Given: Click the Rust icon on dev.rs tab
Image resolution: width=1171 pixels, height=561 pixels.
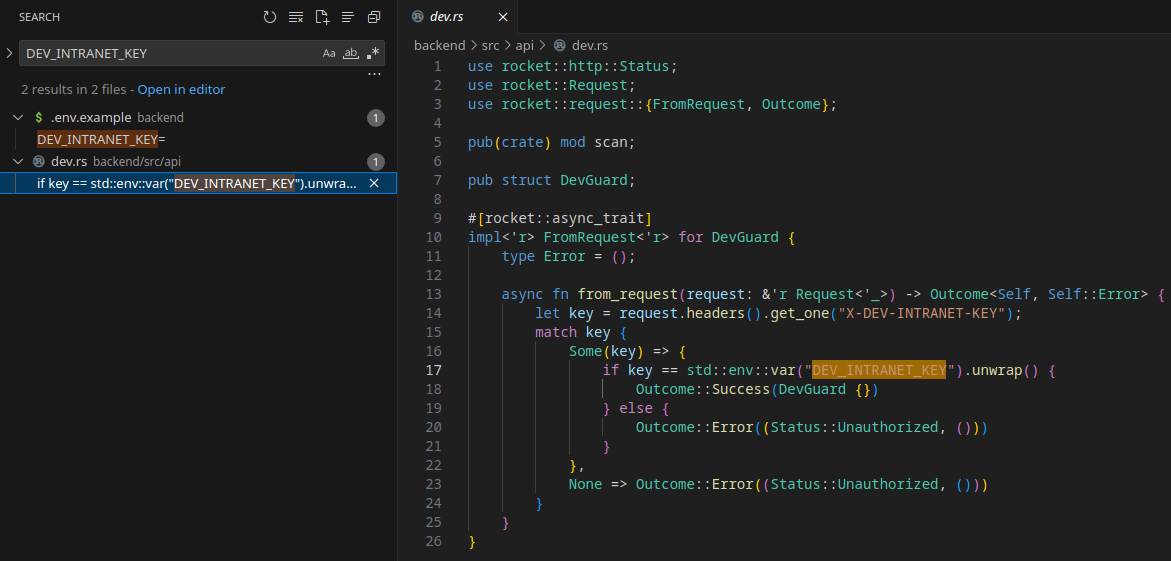Looking at the screenshot, I should click(x=417, y=16).
